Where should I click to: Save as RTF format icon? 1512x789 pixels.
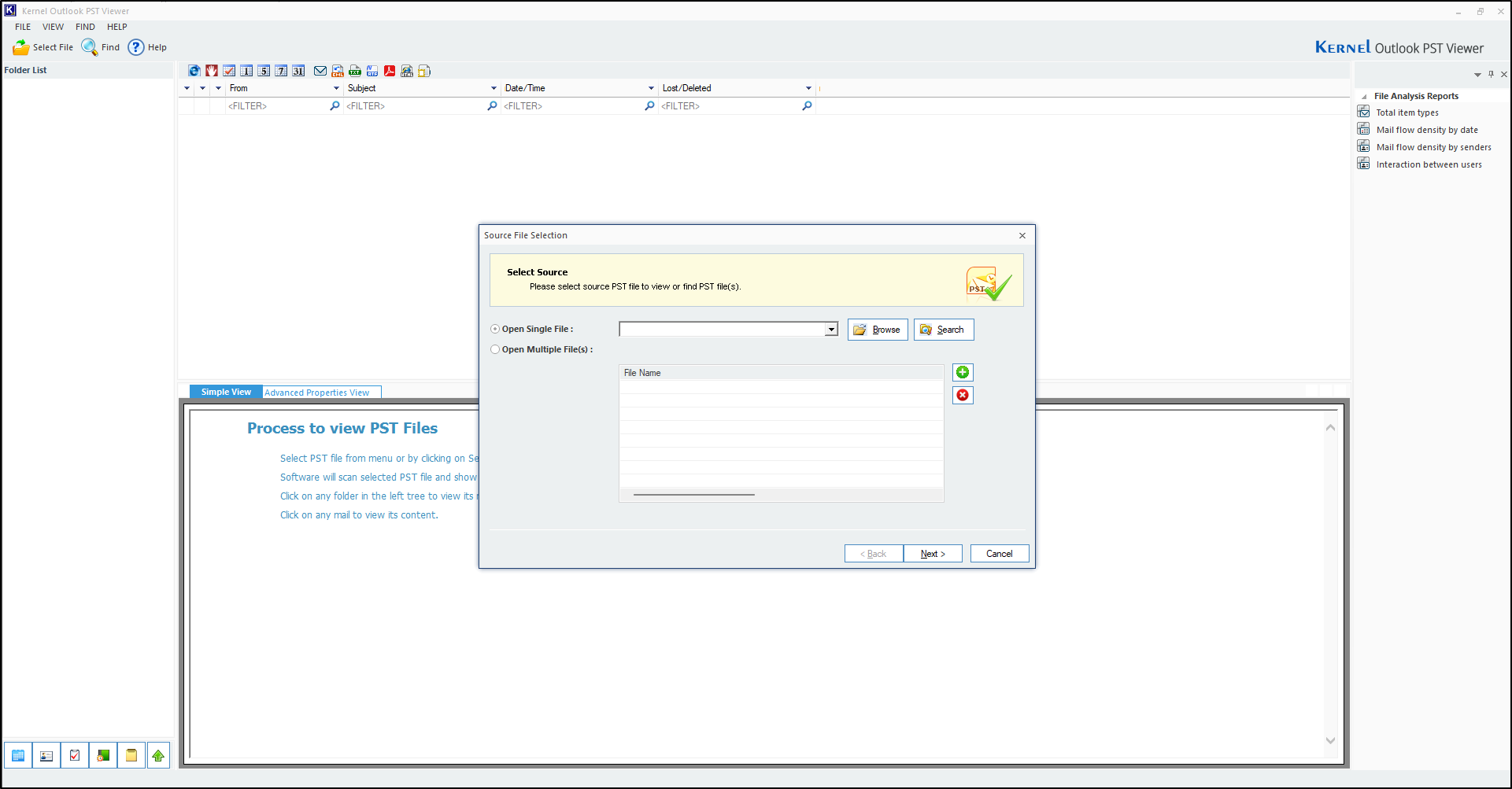pos(372,71)
